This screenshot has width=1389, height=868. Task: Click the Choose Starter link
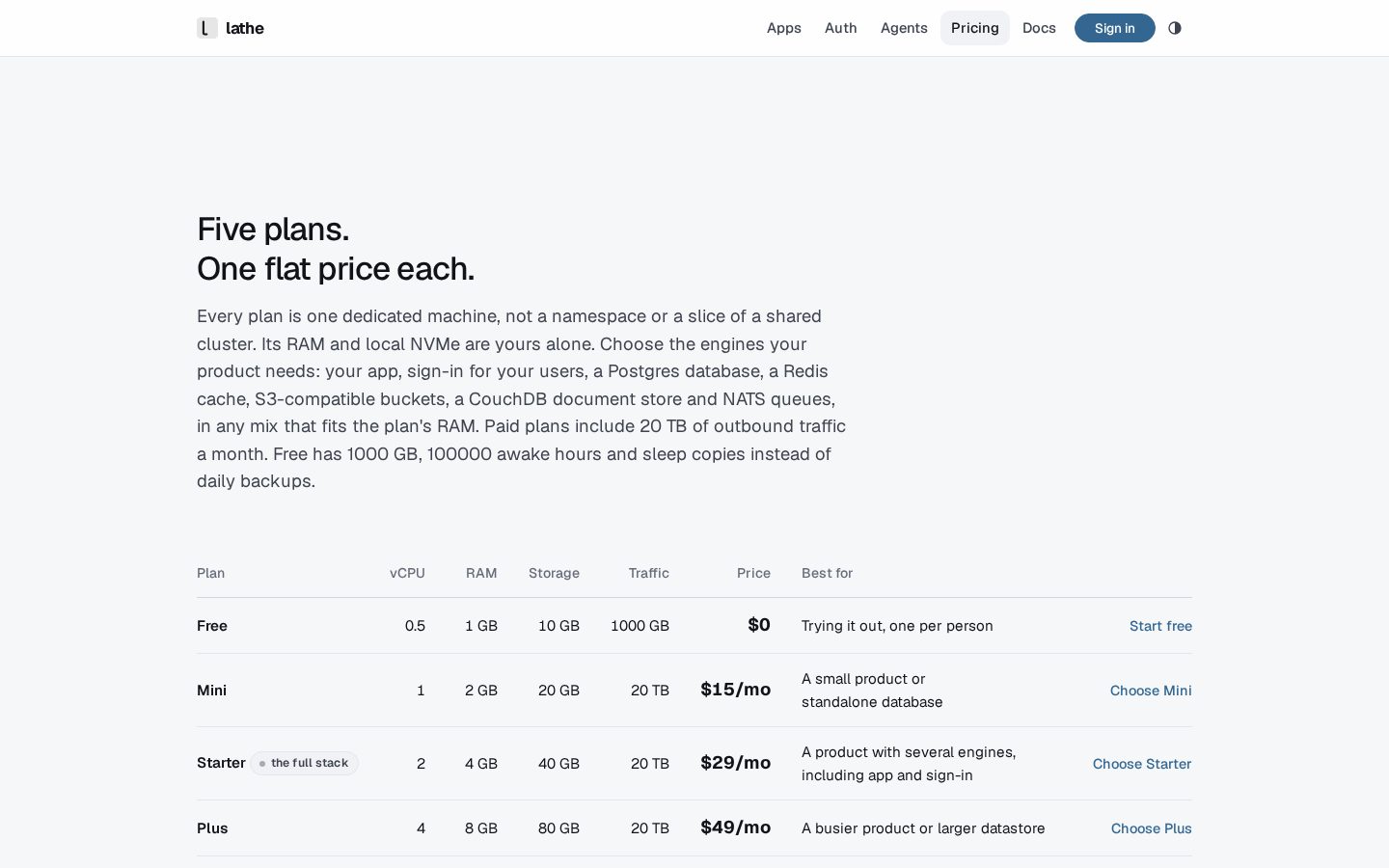point(1142,764)
